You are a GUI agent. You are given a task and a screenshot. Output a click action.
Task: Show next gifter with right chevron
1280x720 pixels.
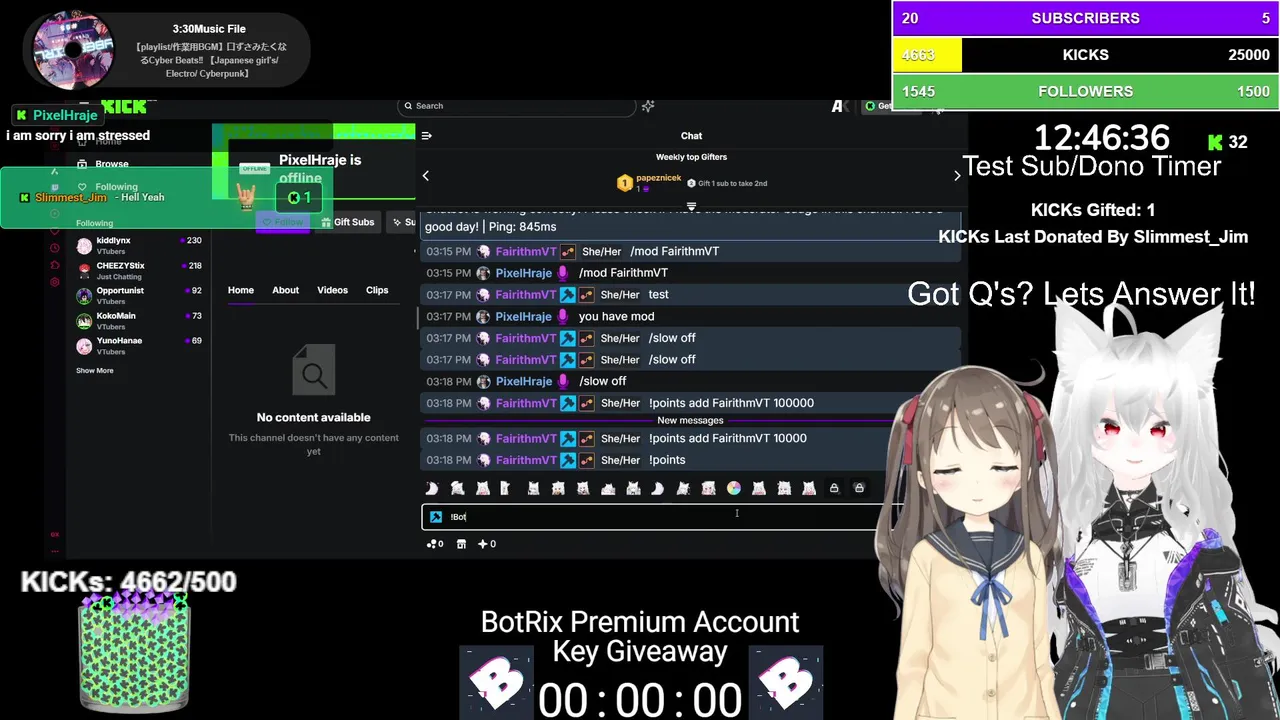click(957, 176)
